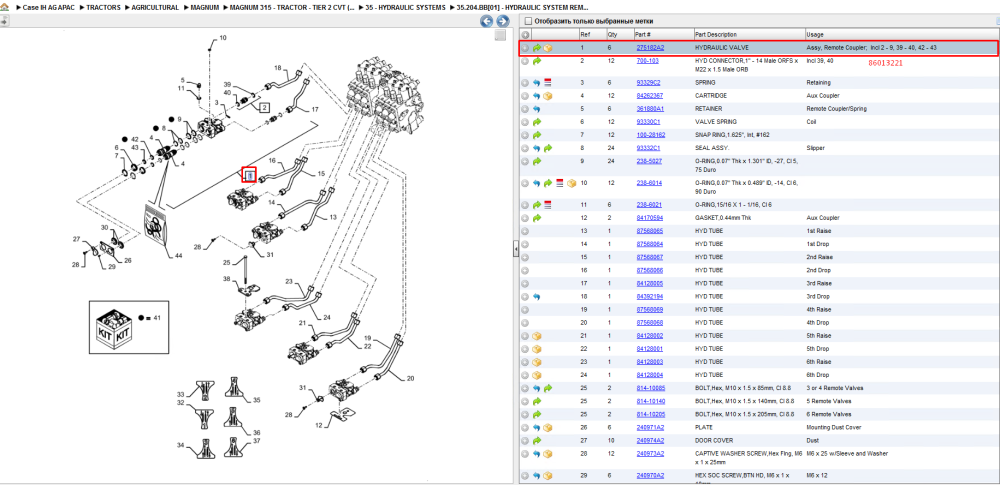
Task: Toggle select-all circle in table header
Action: coord(526,34)
